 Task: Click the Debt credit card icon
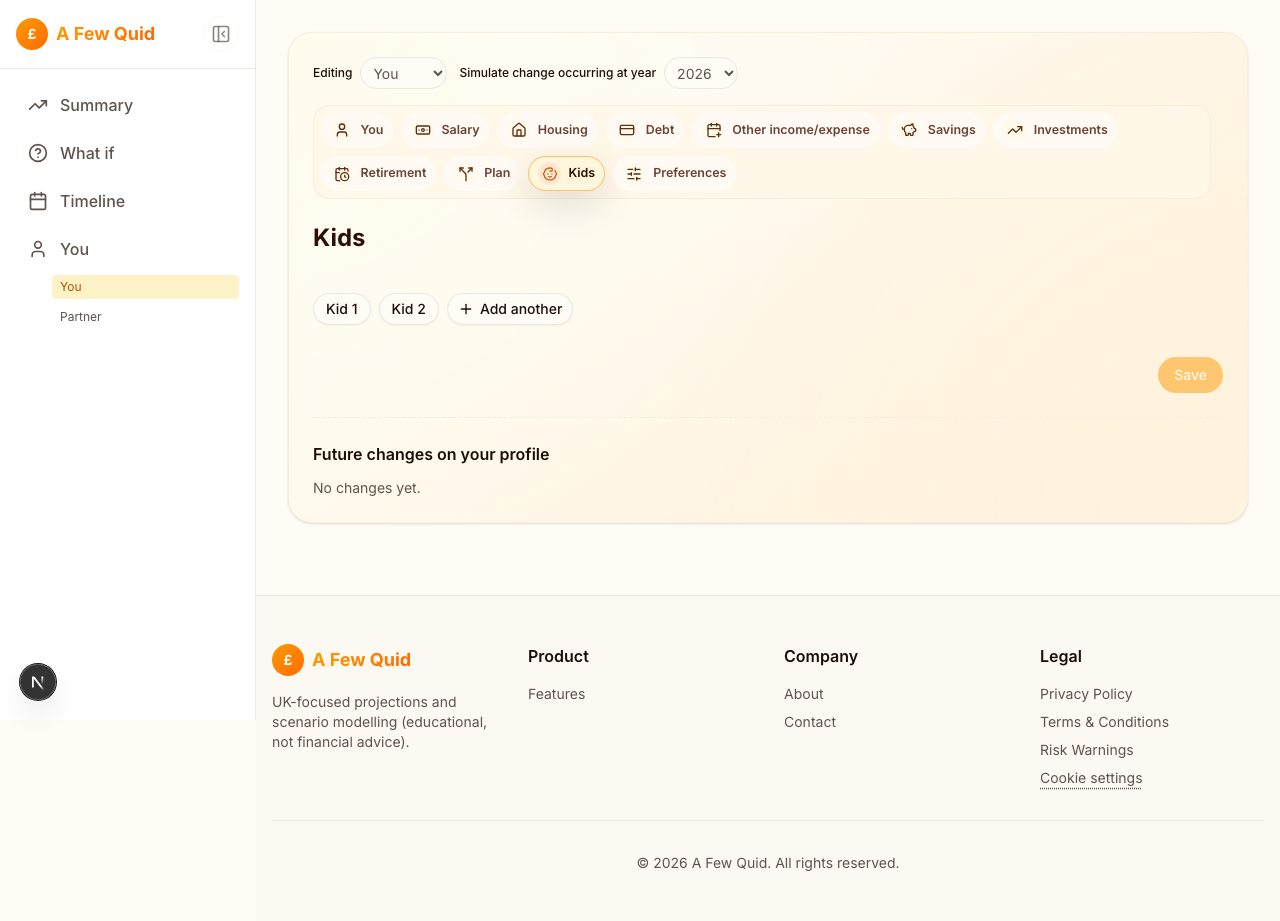(627, 130)
